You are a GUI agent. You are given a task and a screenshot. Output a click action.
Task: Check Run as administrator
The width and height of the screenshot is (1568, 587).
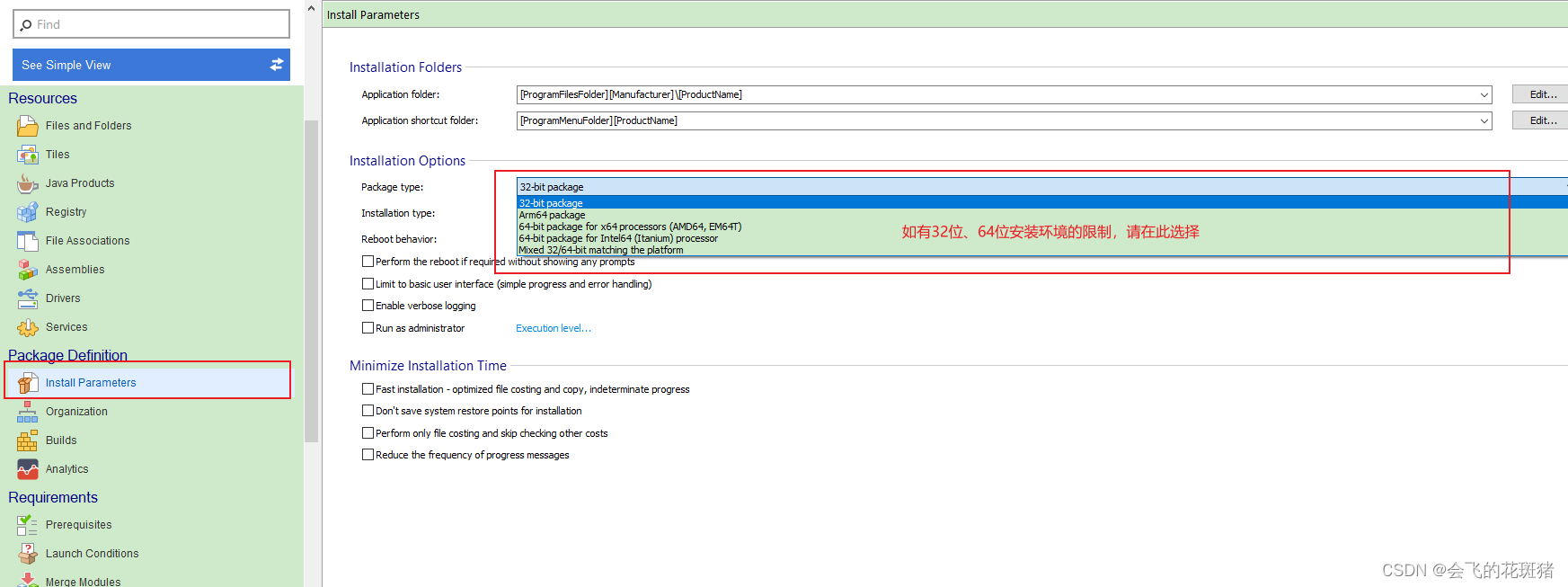point(368,328)
